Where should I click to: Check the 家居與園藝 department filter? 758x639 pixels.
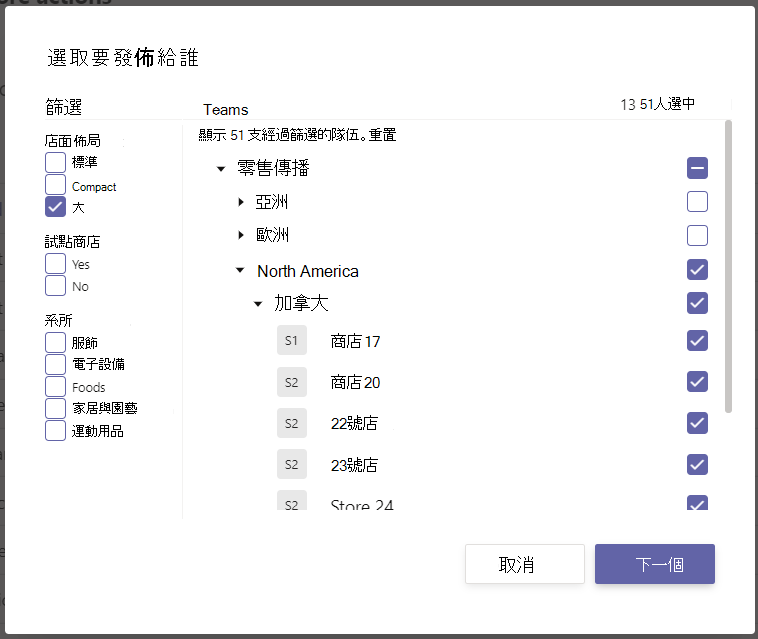(x=55, y=408)
